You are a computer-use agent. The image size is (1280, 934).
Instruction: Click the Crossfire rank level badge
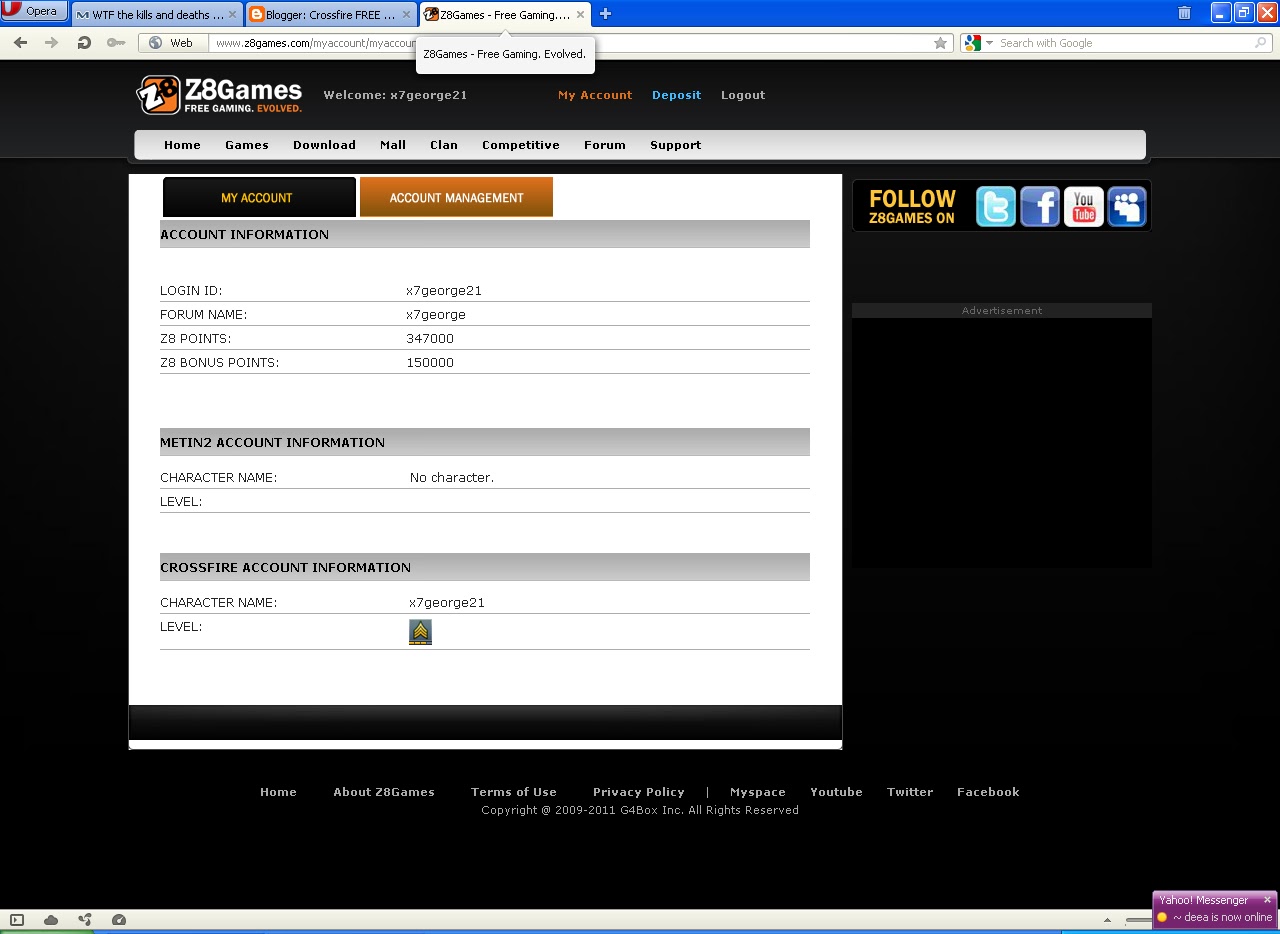(420, 632)
